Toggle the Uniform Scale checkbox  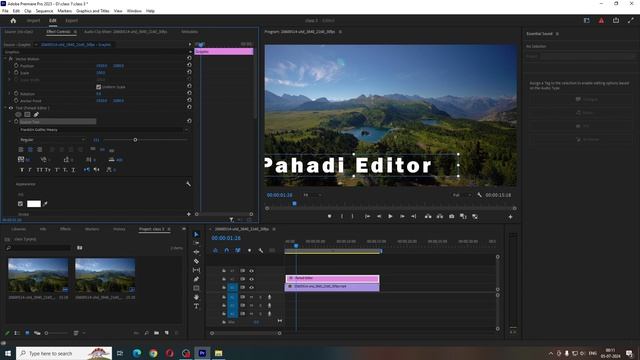(98, 87)
